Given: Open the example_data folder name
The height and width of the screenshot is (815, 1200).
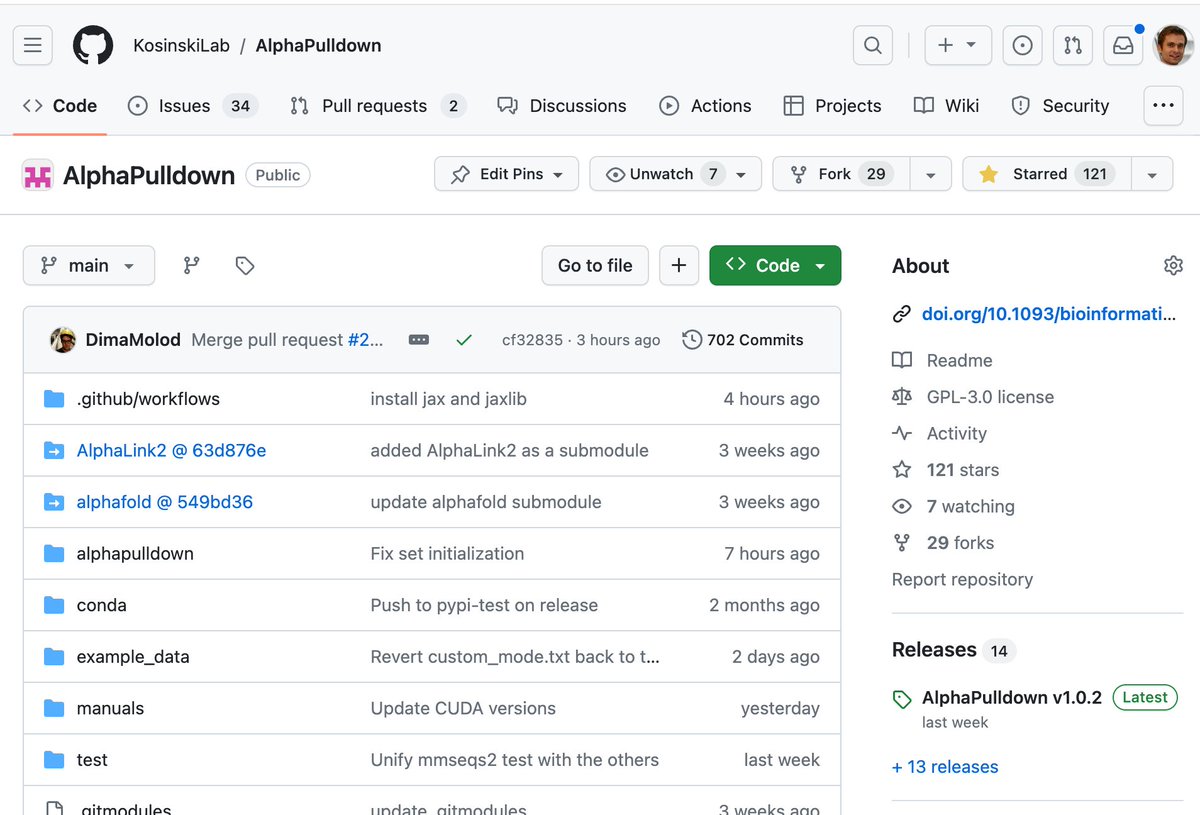Looking at the screenshot, I should tap(133, 657).
